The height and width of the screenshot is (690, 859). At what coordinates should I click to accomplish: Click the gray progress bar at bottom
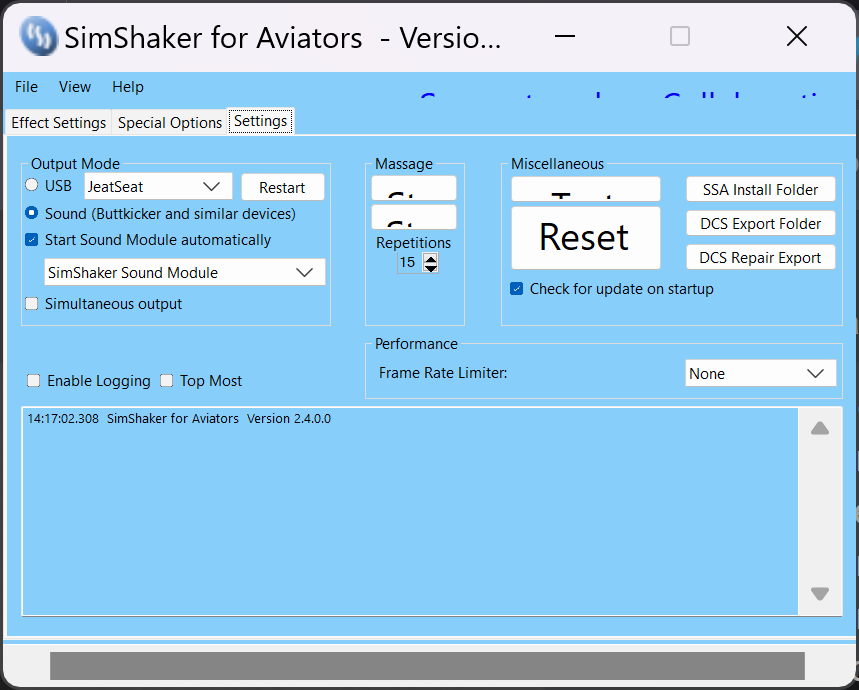(x=427, y=665)
